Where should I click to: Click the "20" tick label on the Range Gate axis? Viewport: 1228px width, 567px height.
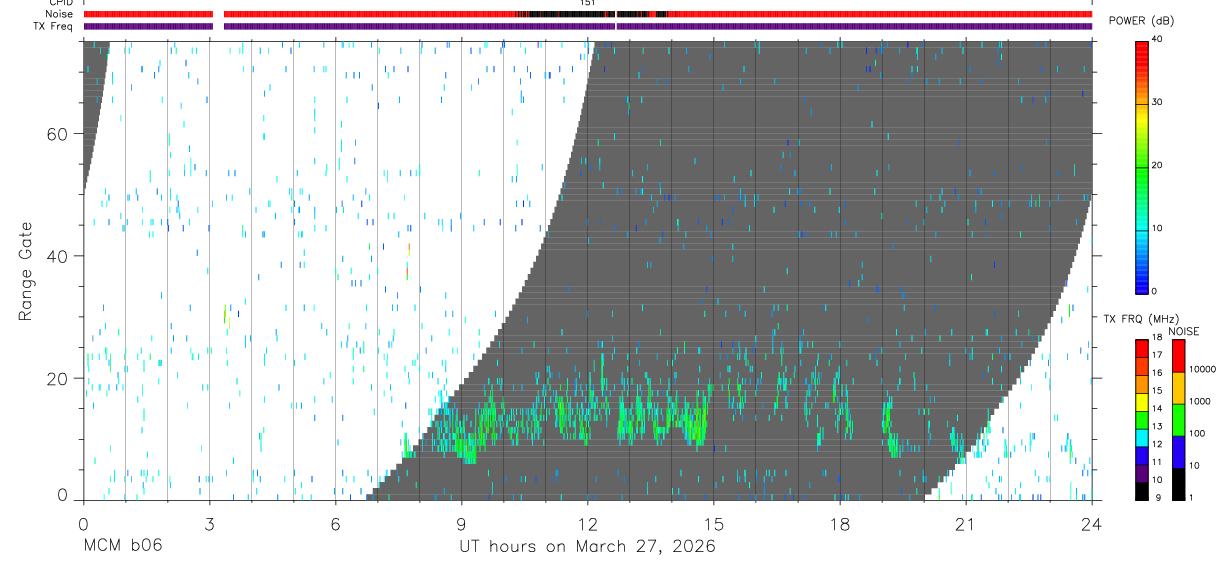(58, 378)
